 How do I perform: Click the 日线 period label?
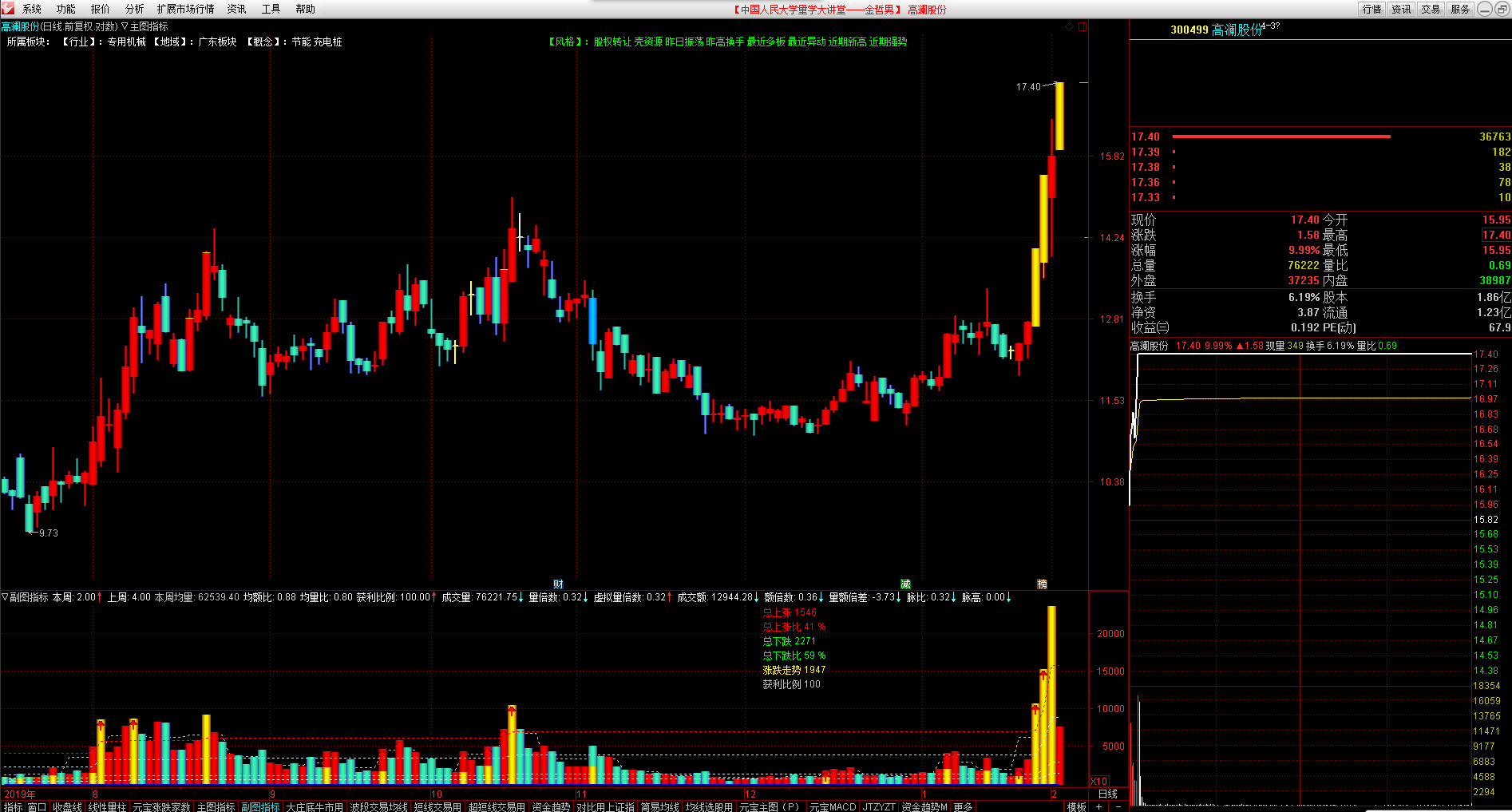pos(1107,794)
